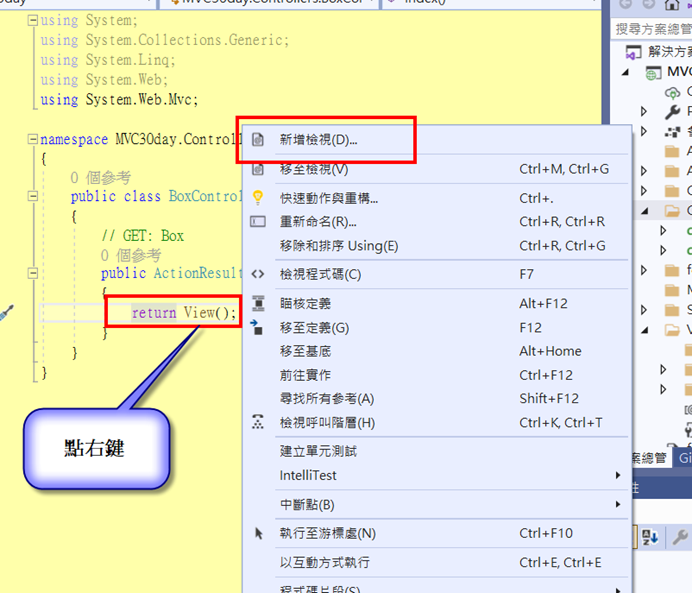
Task: Click the cursor arrow icon beside 執行至游標處
Action: [259, 533]
